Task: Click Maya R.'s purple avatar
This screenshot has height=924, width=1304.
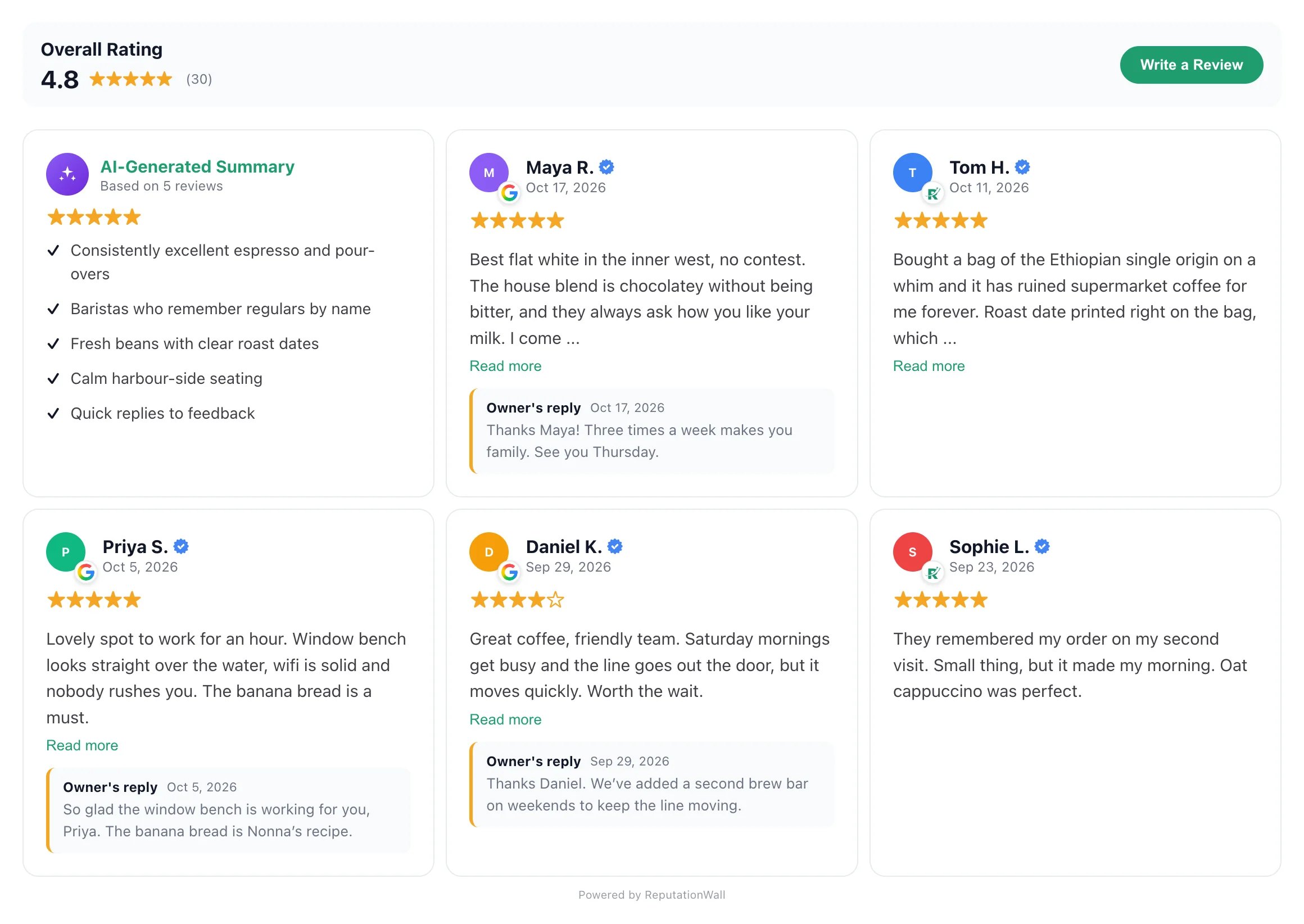Action: 488,173
